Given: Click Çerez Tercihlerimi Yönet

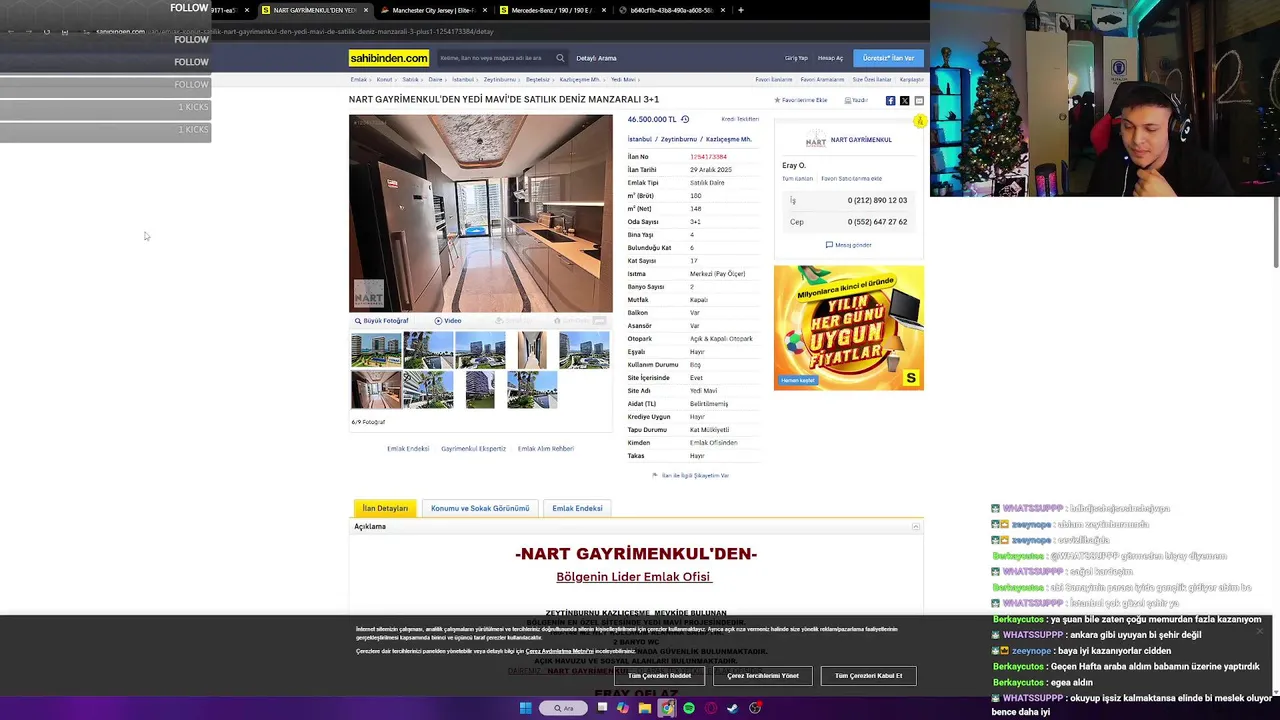Looking at the screenshot, I should pos(763,675).
